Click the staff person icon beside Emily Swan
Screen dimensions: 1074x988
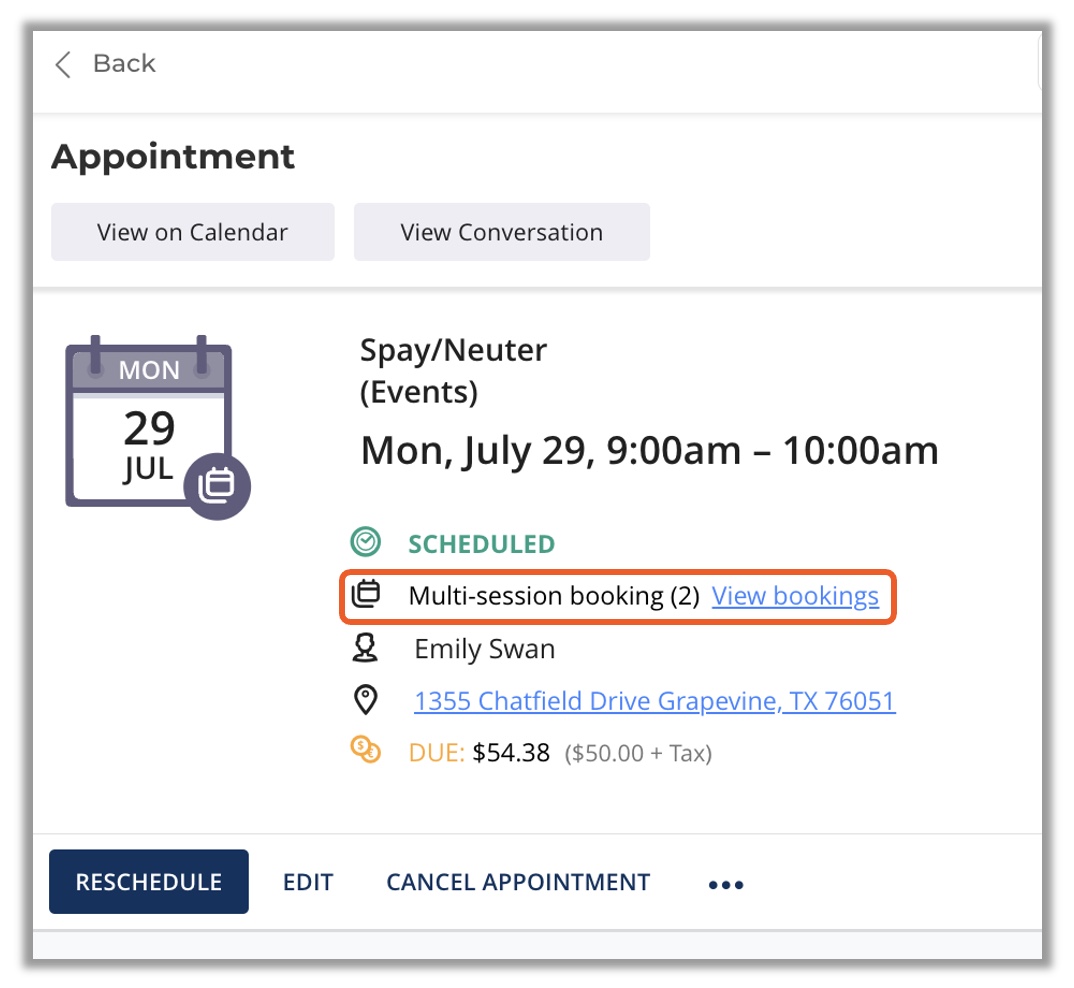pyautogui.click(x=366, y=649)
